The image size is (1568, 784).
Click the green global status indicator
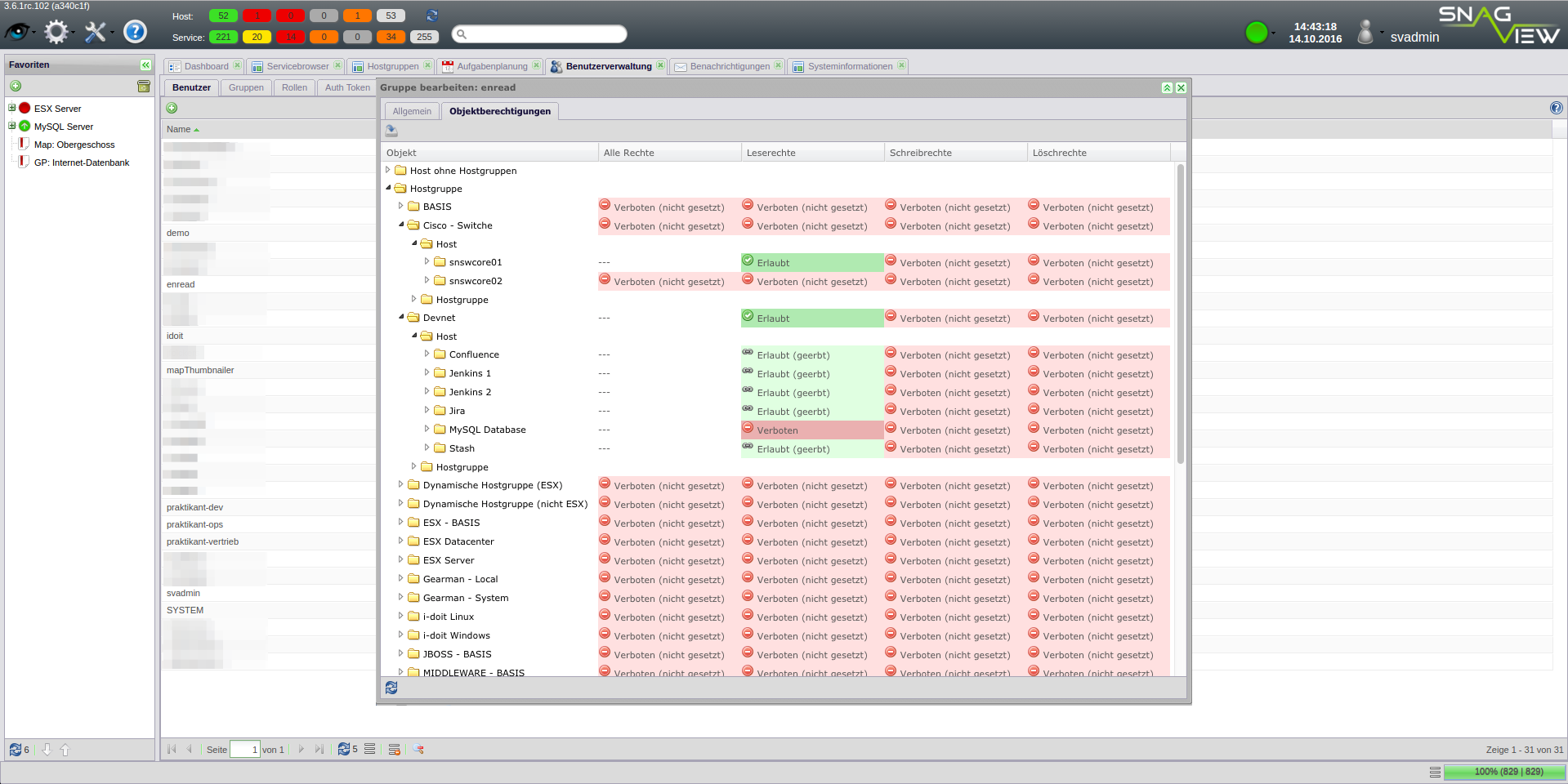point(1257,33)
